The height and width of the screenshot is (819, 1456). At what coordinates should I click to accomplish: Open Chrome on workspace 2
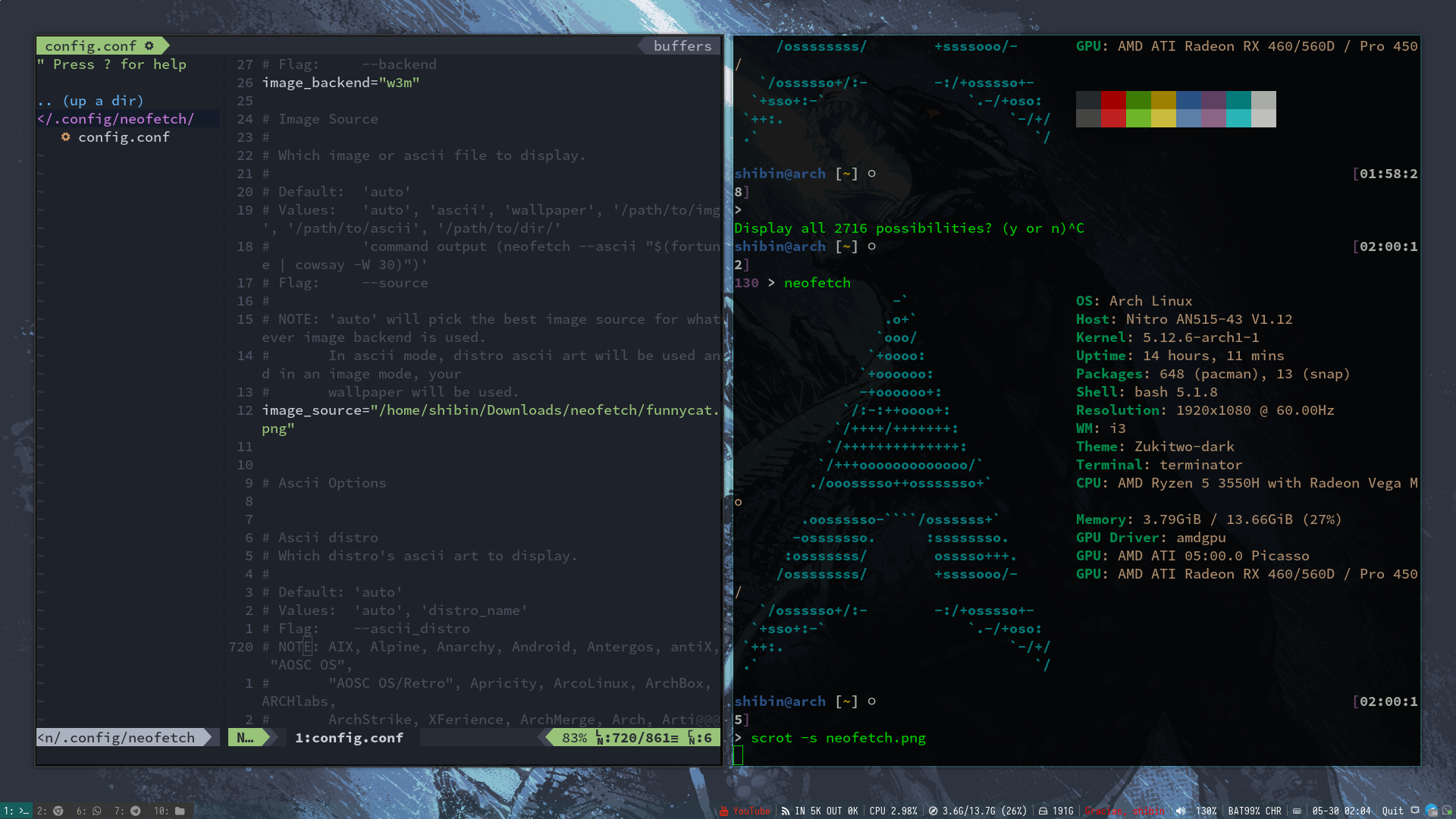58,811
